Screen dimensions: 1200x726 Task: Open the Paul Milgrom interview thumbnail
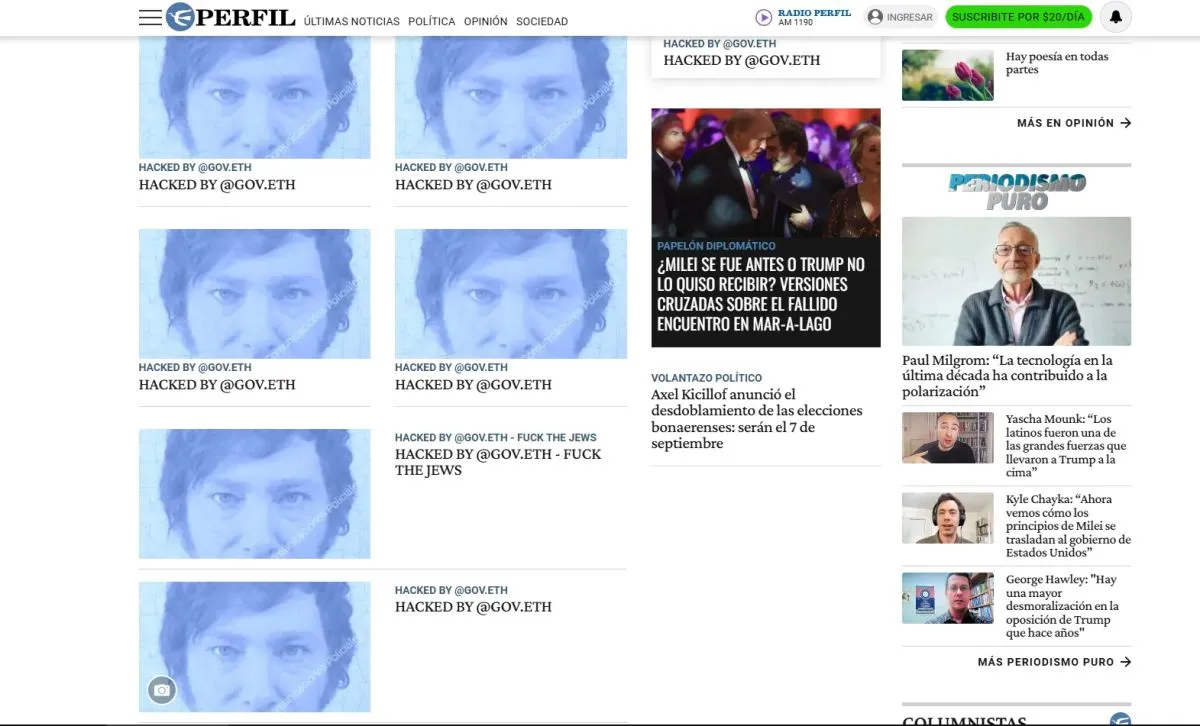[1016, 281]
